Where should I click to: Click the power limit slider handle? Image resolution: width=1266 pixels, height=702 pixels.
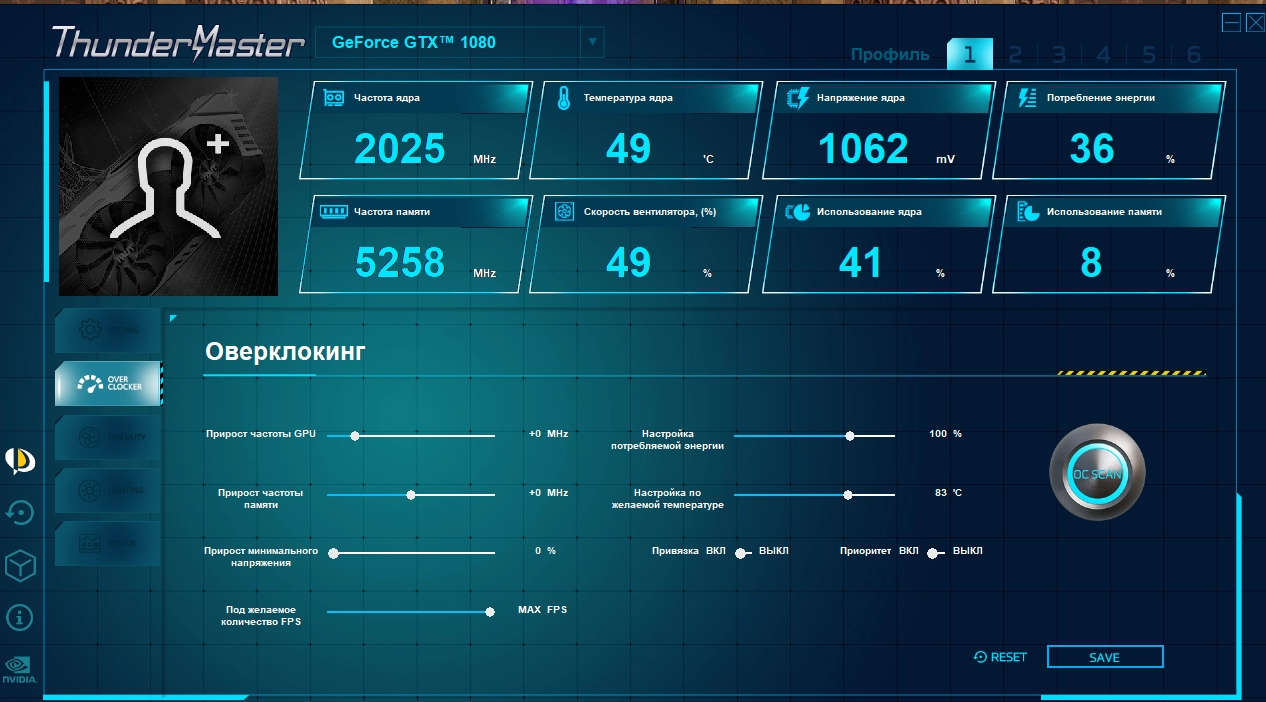(850, 436)
